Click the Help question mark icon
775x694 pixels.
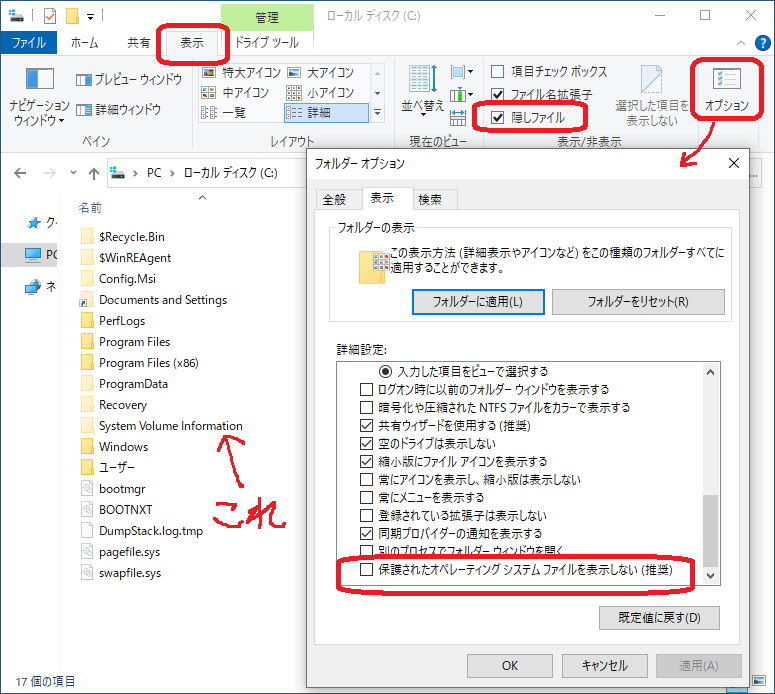763,43
